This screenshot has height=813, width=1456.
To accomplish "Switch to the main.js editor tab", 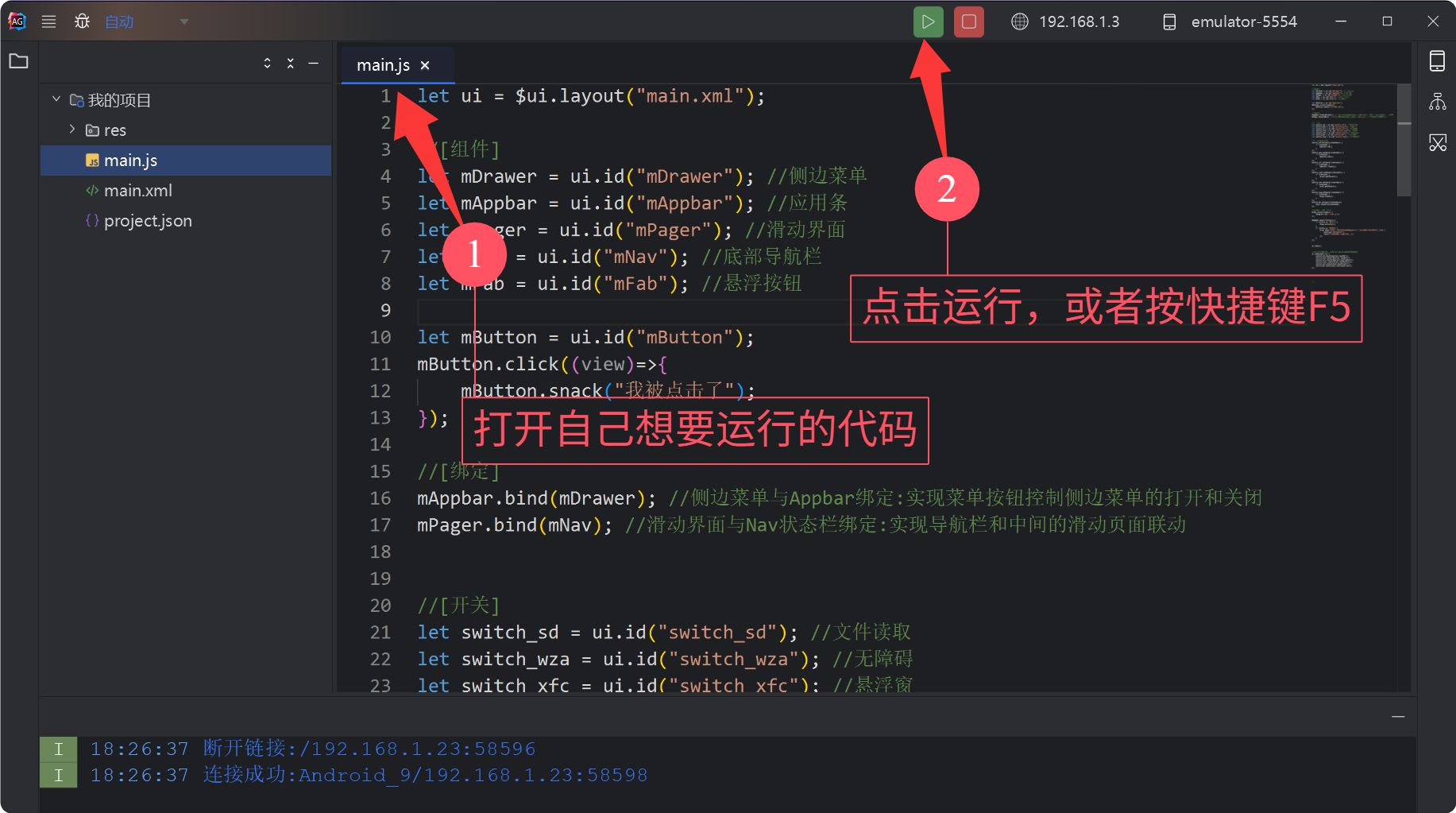I will [x=383, y=65].
